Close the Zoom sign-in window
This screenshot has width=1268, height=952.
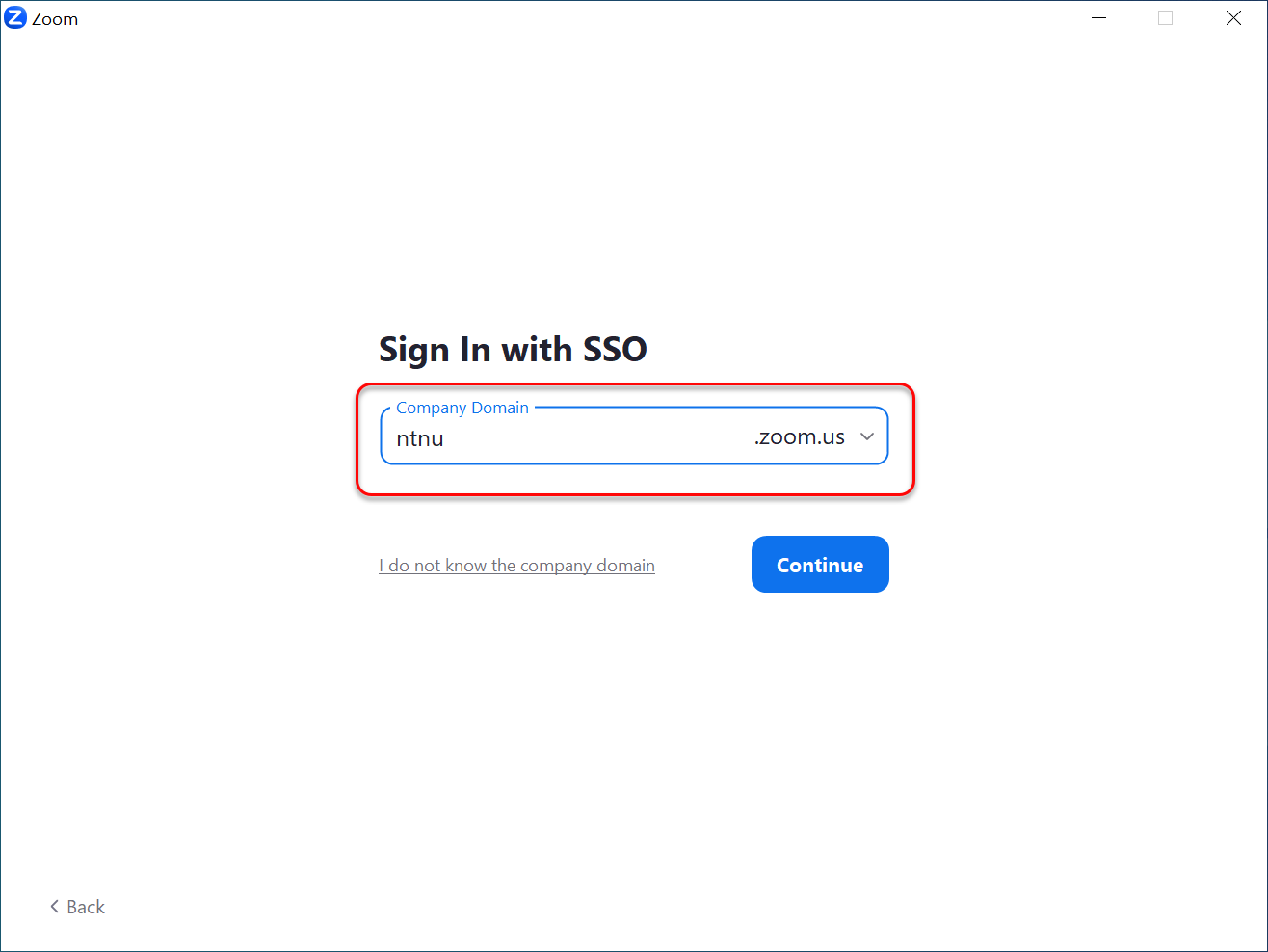(1233, 18)
